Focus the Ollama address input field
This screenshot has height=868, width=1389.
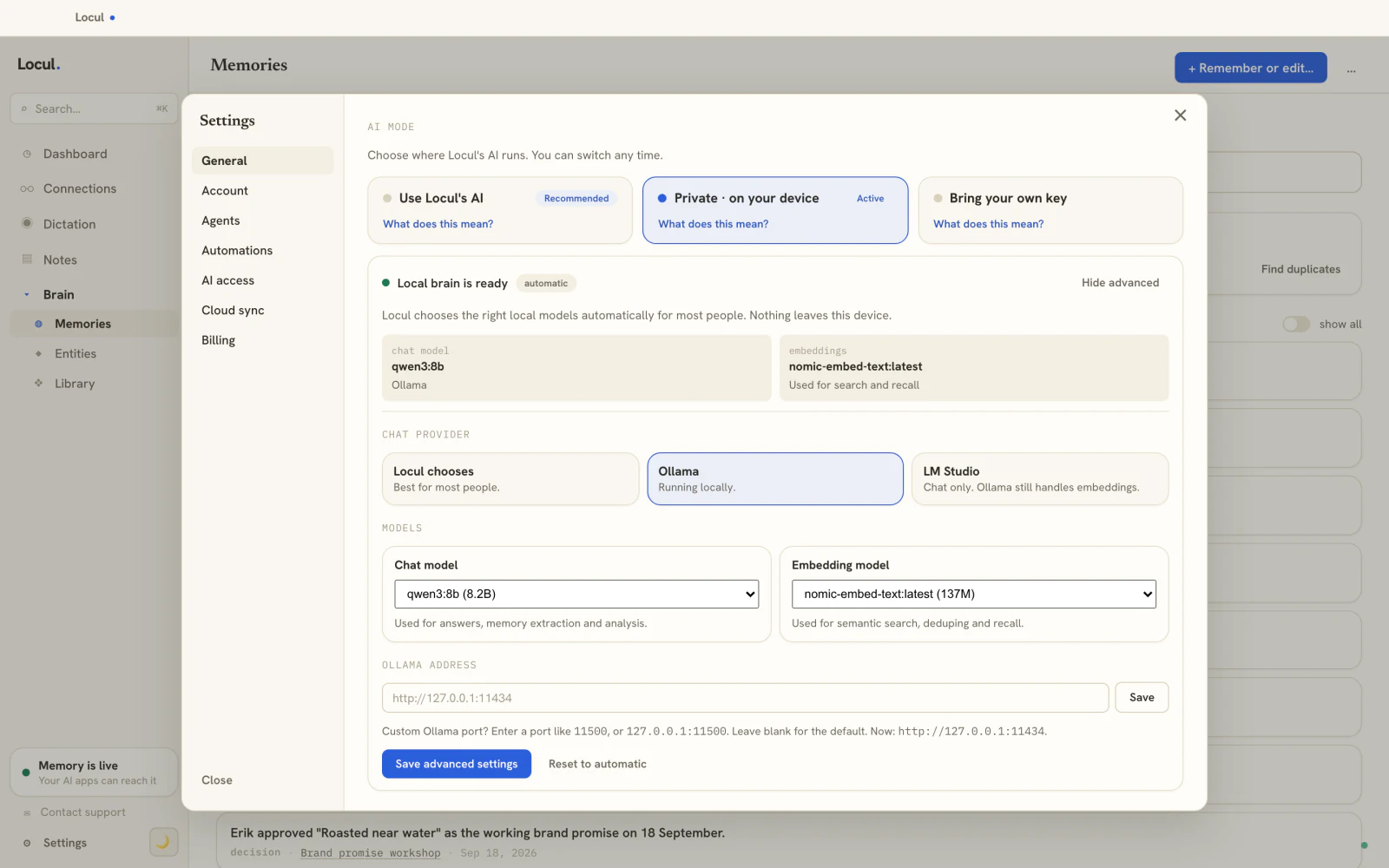745,698
